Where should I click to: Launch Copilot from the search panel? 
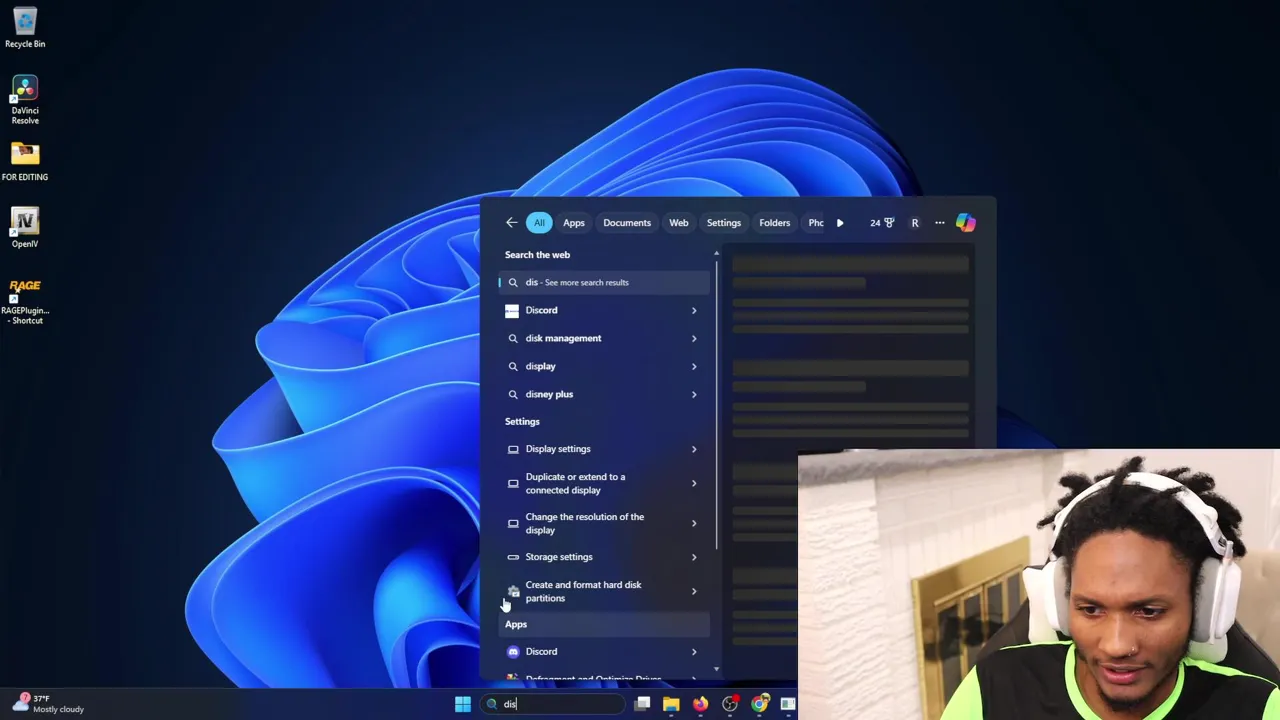tap(966, 223)
